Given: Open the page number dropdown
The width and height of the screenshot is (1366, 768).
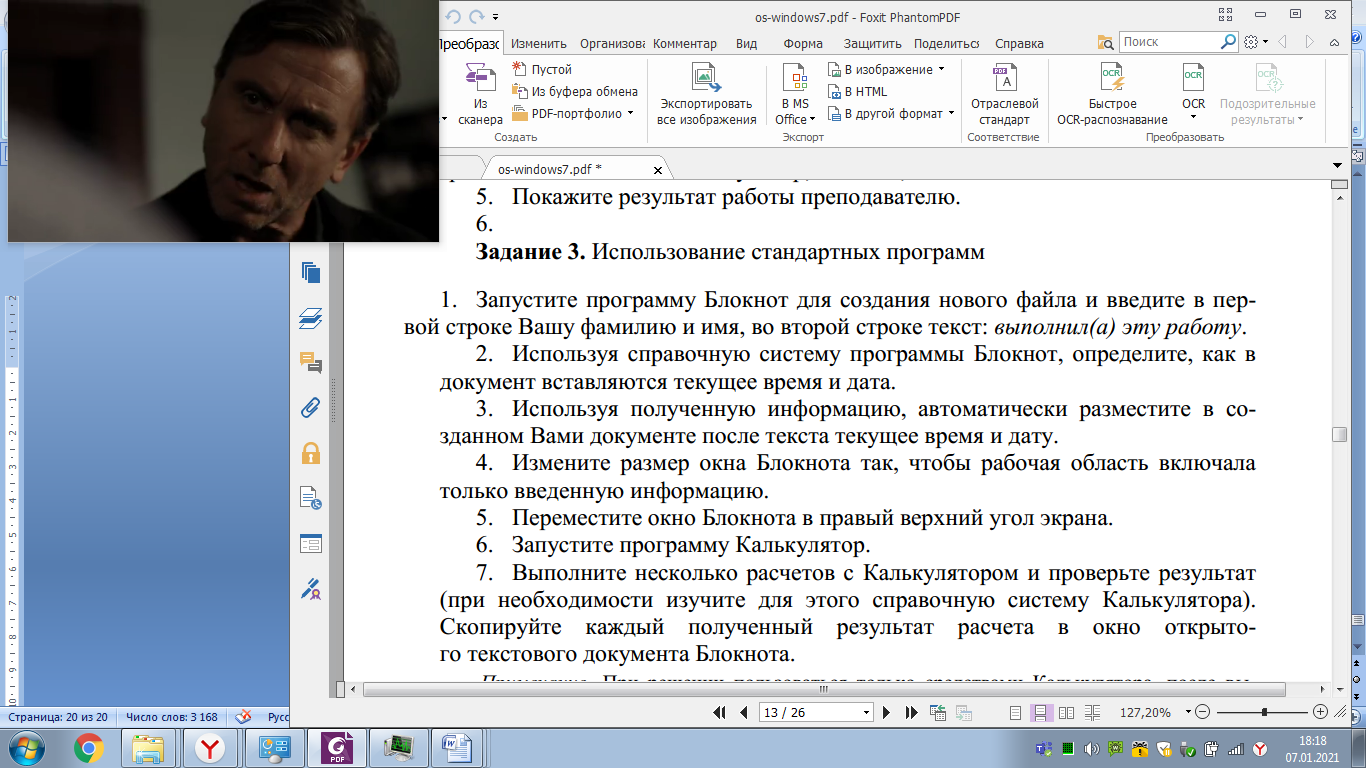Looking at the screenshot, I should [867, 712].
